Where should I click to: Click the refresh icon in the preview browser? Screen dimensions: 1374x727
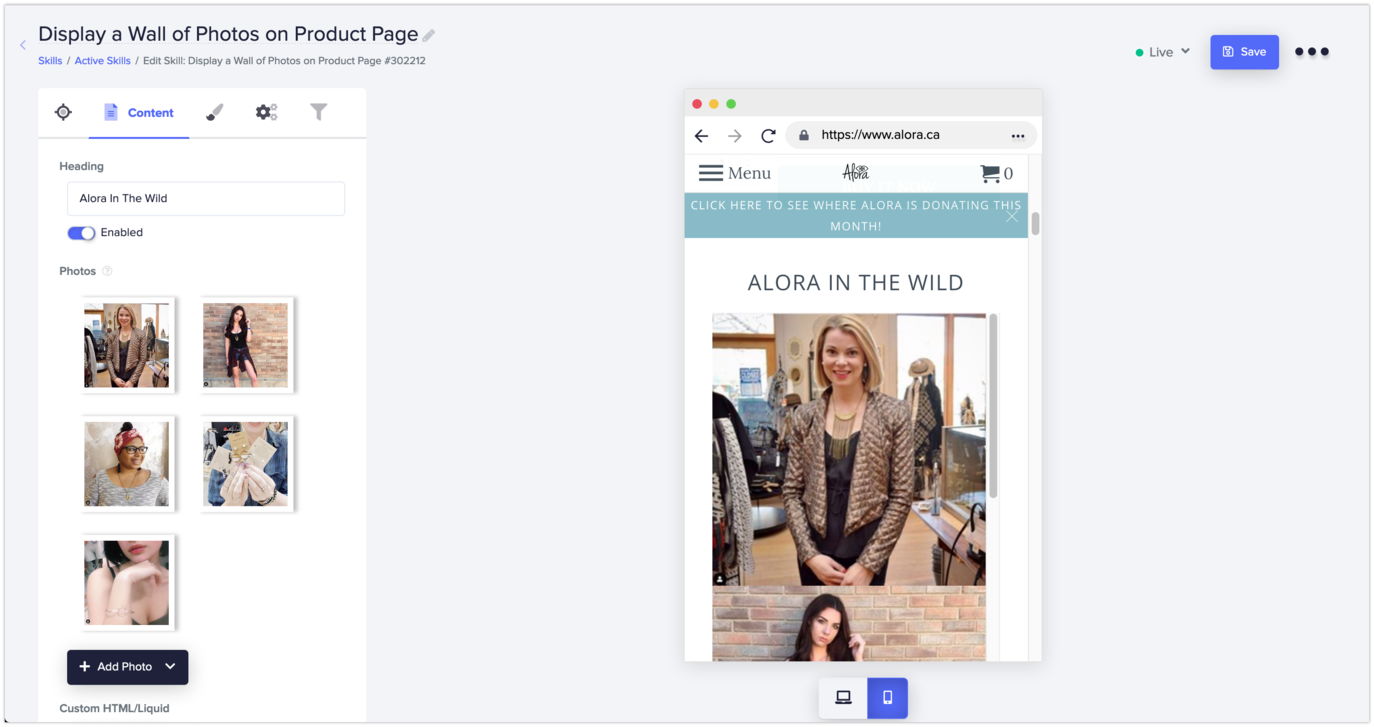click(x=767, y=135)
